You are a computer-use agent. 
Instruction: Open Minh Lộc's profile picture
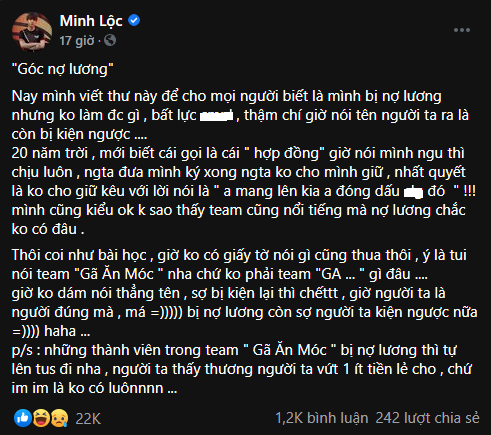click(x=32, y=32)
